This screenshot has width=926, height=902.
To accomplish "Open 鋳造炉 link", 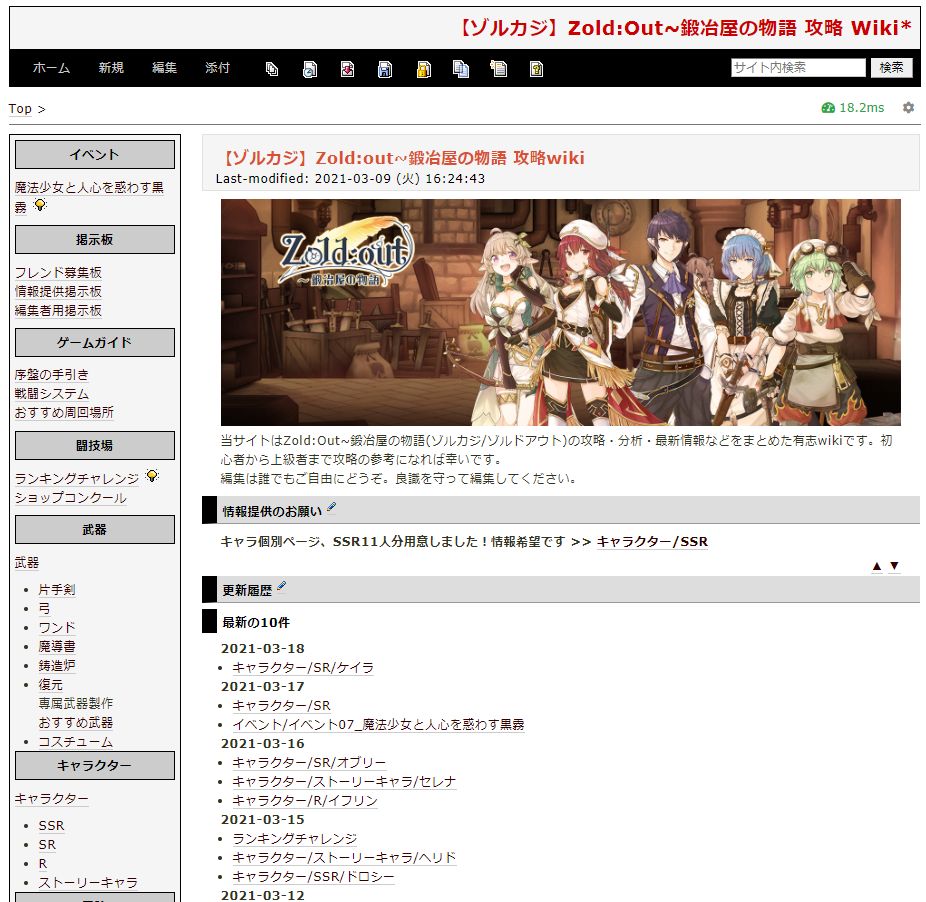I will [57, 665].
